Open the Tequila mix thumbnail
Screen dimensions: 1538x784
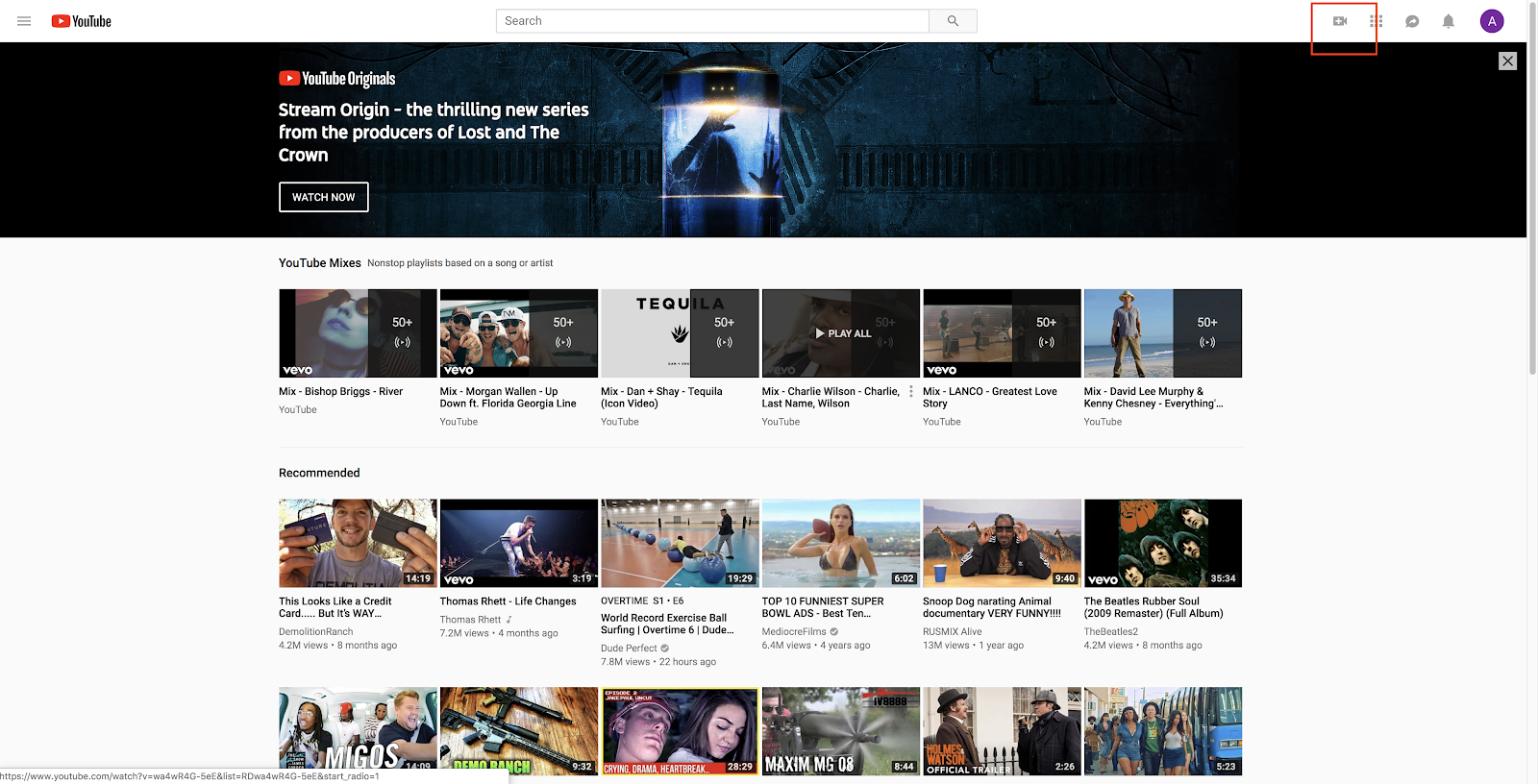click(680, 333)
